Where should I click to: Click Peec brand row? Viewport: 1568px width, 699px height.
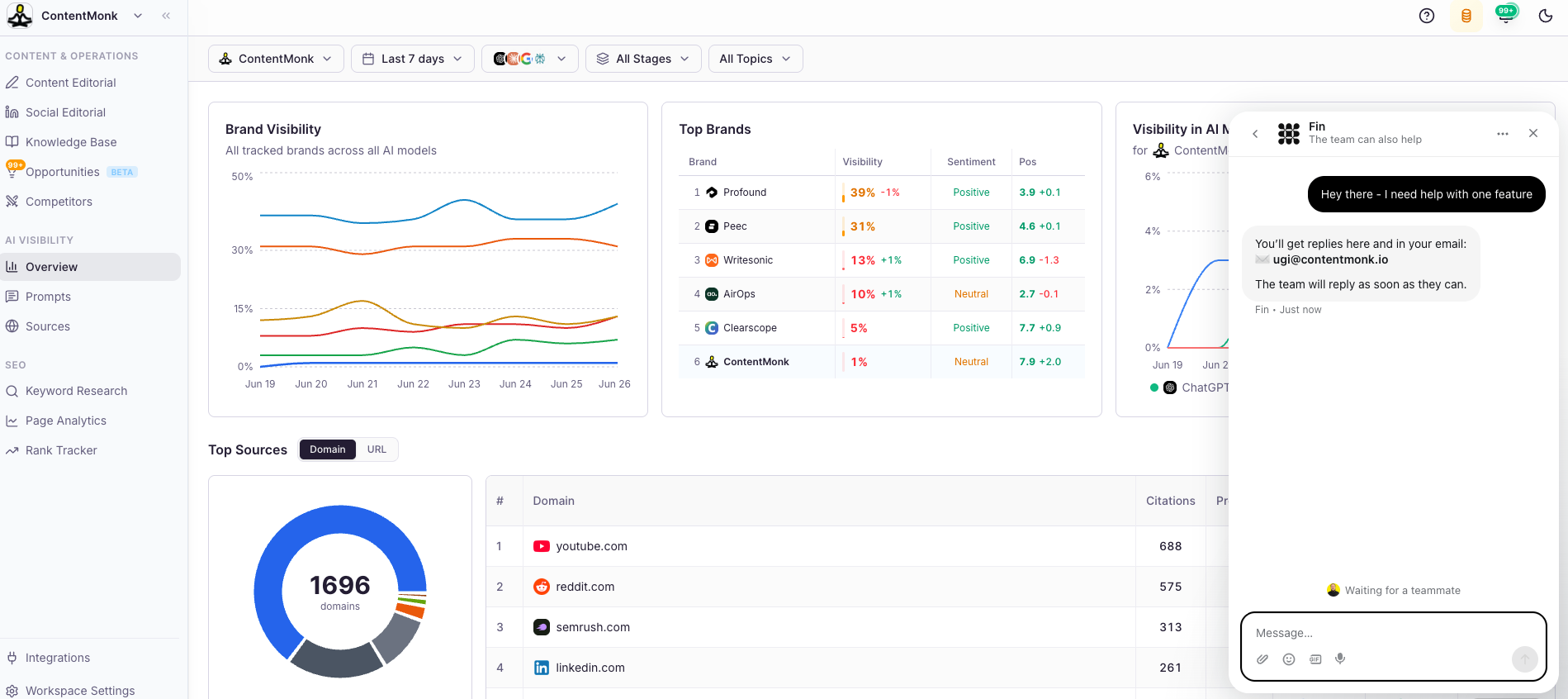882,226
